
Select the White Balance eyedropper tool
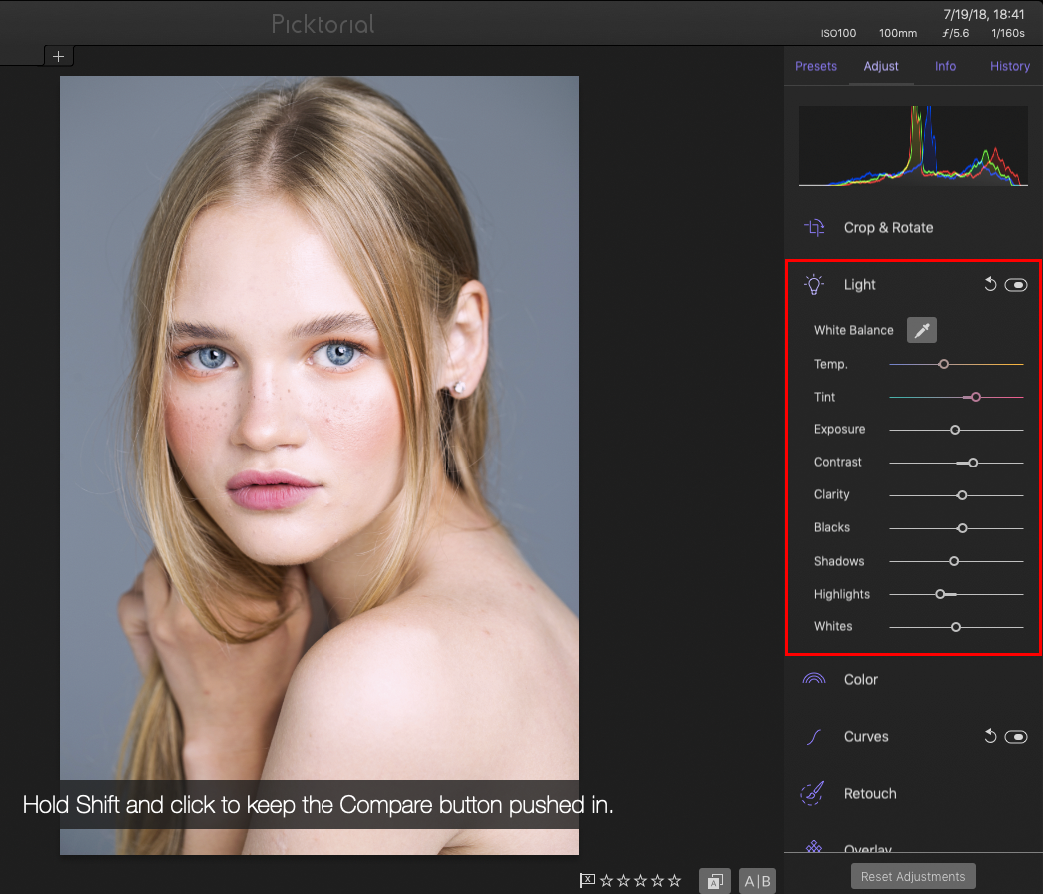pos(921,330)
